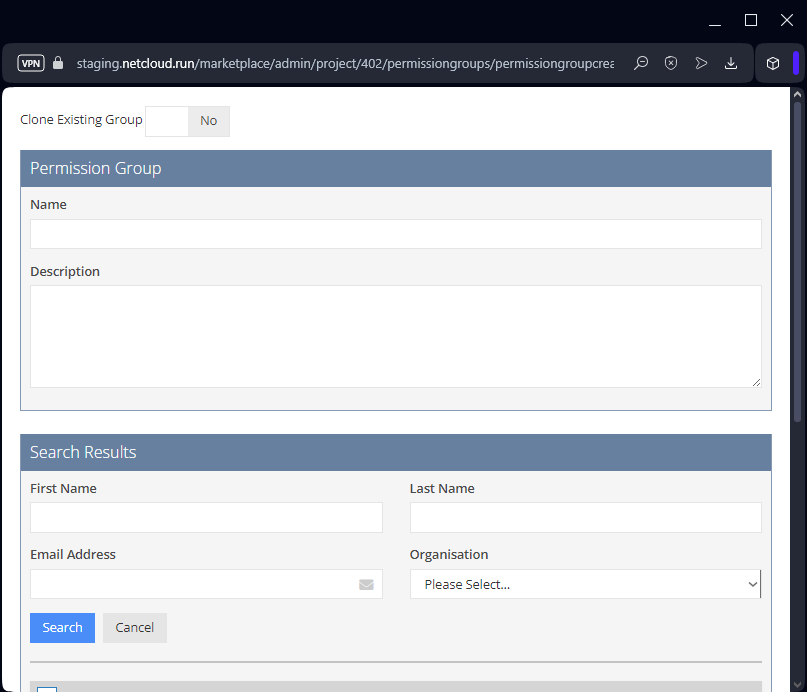Select the Last Name input box
The height and width of the screenshot is (692, 807).
[585, 518]
